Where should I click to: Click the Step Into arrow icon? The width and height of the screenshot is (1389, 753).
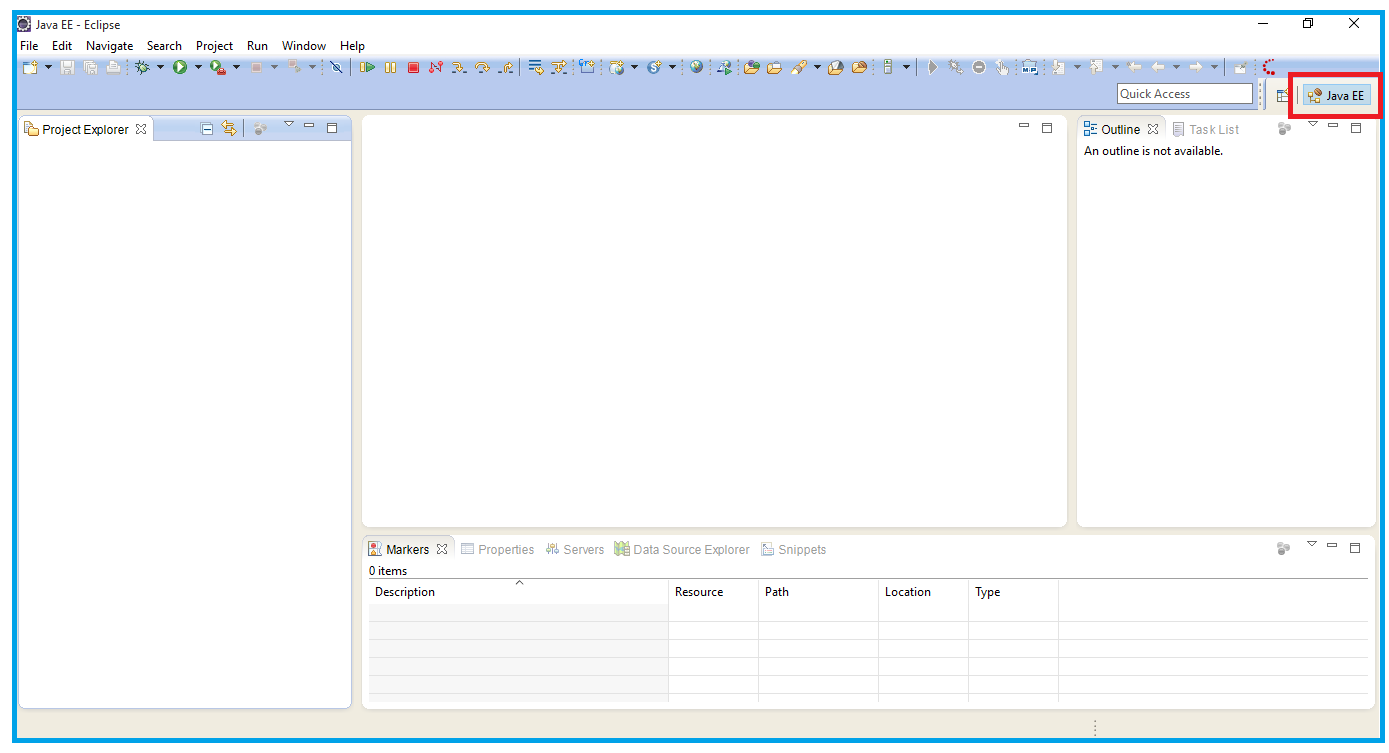458,67
